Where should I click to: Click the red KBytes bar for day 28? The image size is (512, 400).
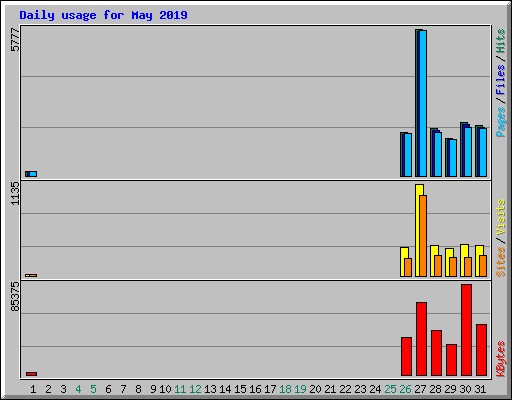[x=436, y=353]
